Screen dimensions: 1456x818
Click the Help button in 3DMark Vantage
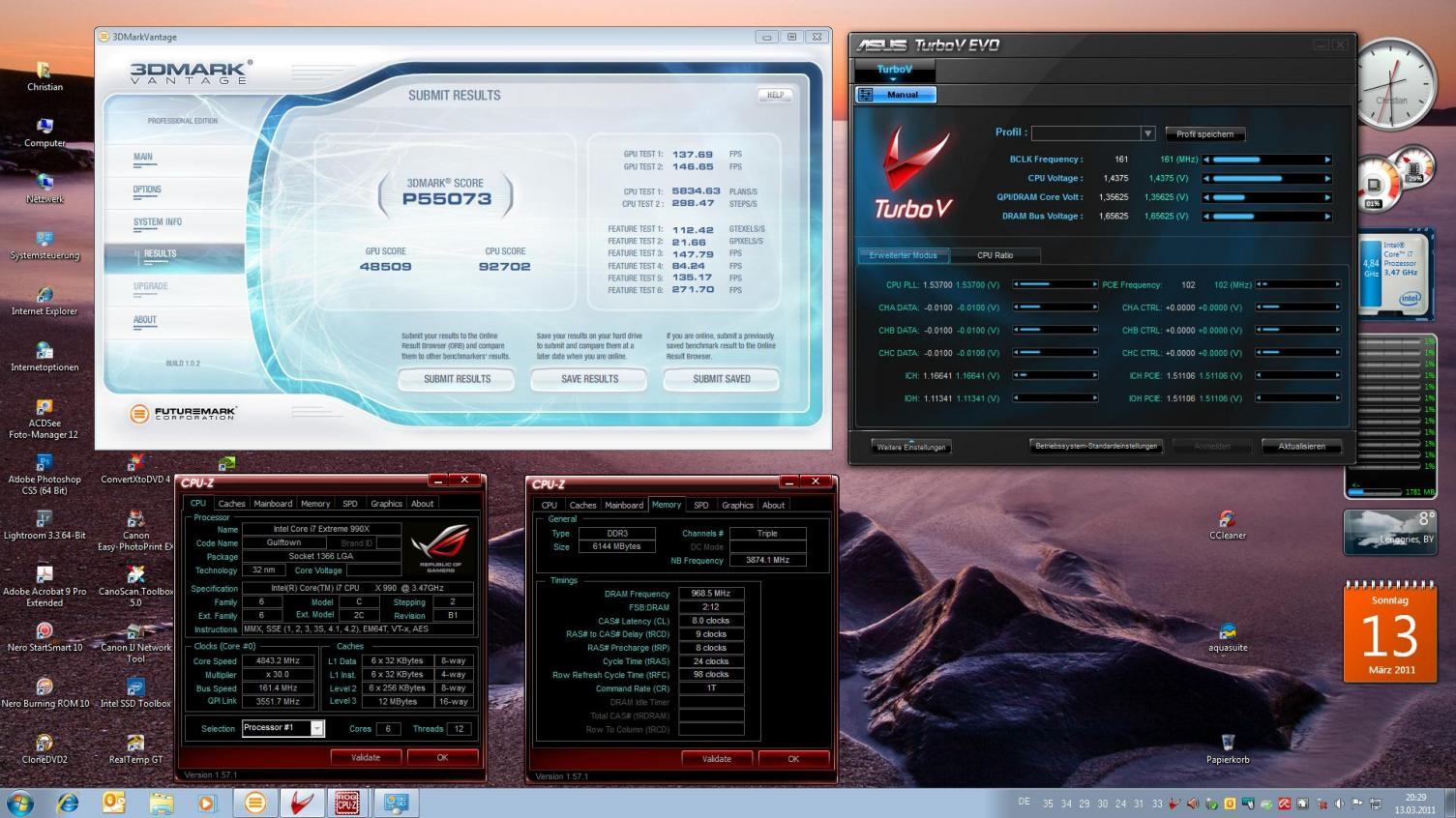pos(775,95)
